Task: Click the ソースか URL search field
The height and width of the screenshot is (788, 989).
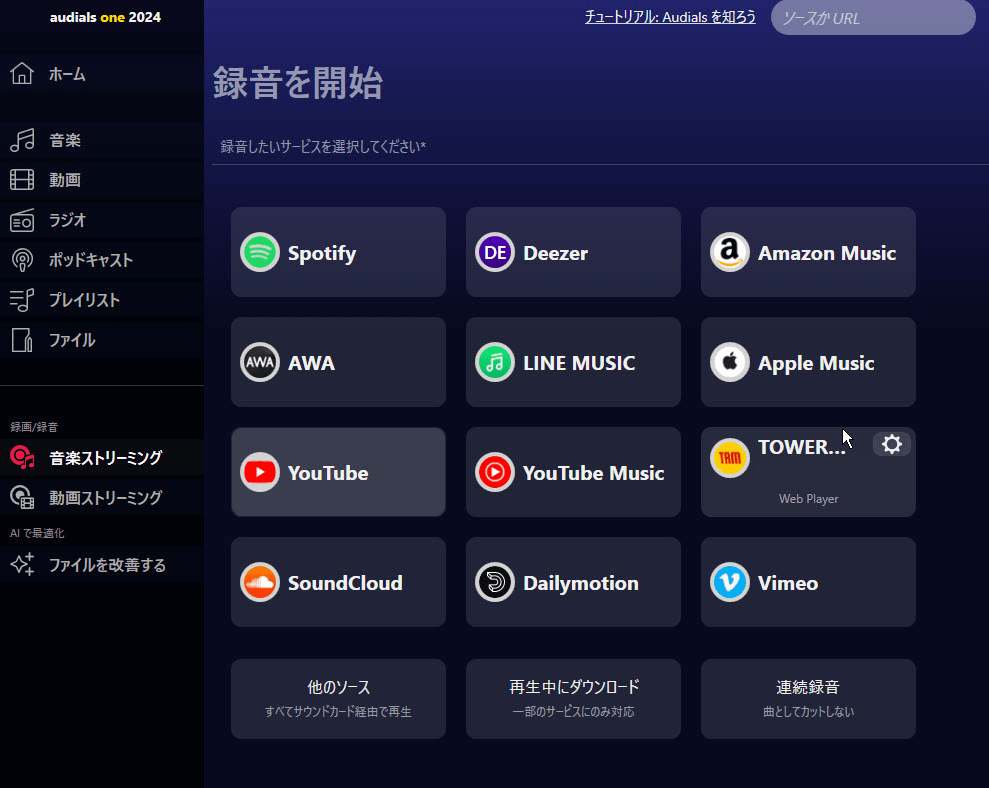Action: (x=873, y=18)
